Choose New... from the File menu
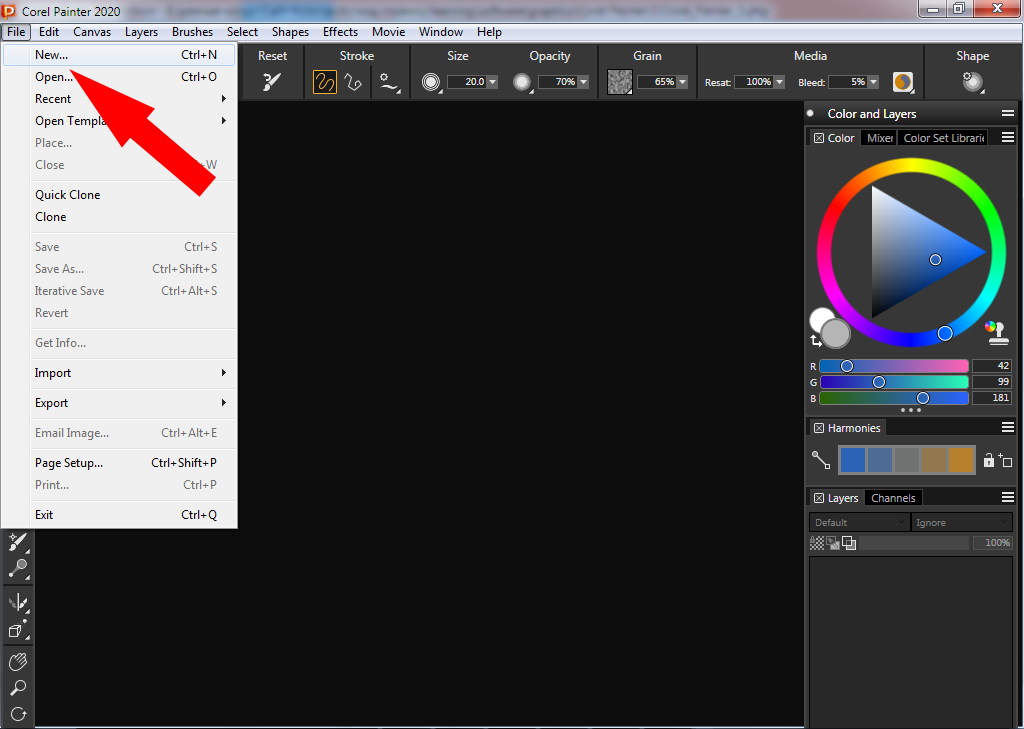The width and height of the screenshot is (1024, 729). pos(52,55)
